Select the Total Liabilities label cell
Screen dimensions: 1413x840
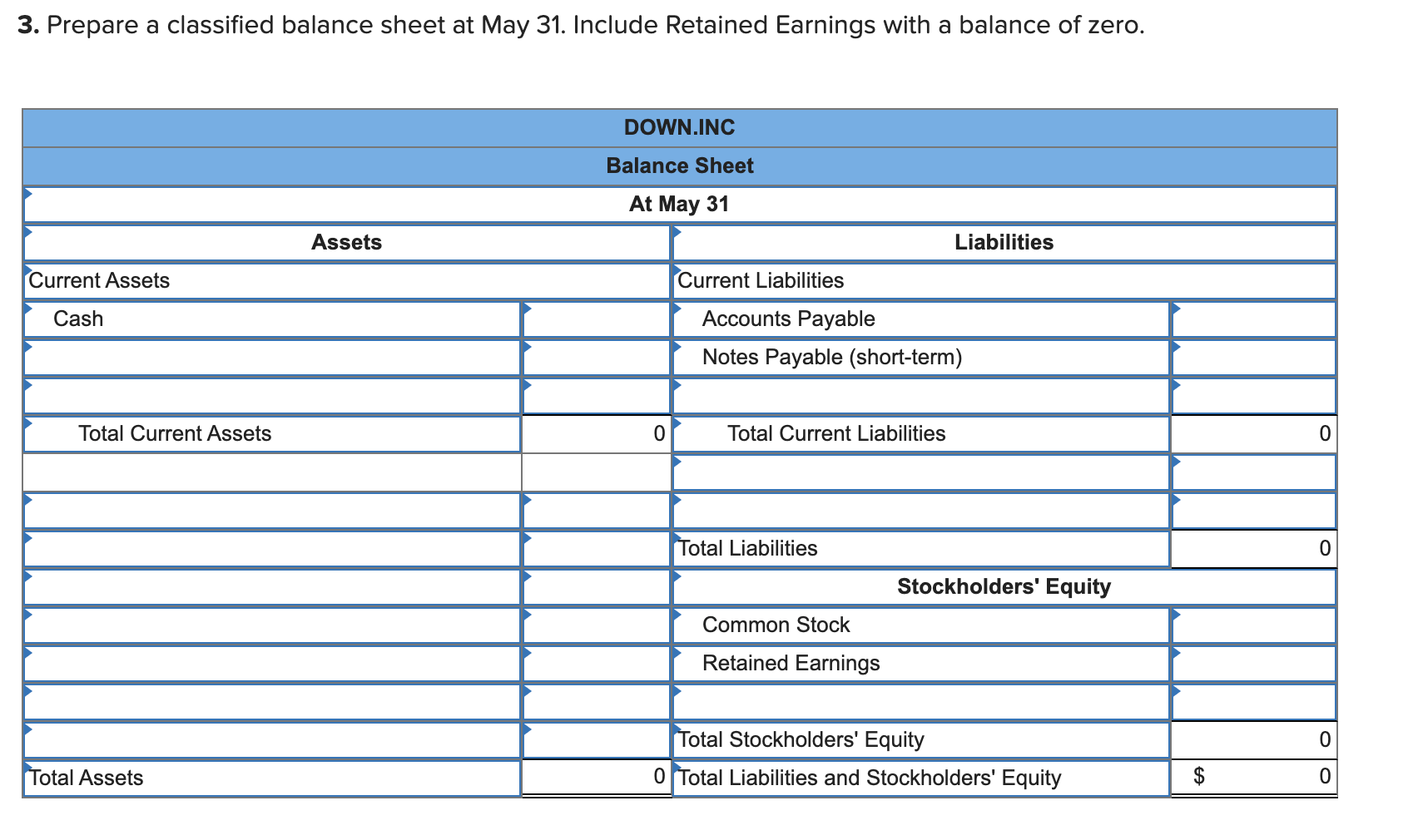pyautogui.click(x=920, y=549)
